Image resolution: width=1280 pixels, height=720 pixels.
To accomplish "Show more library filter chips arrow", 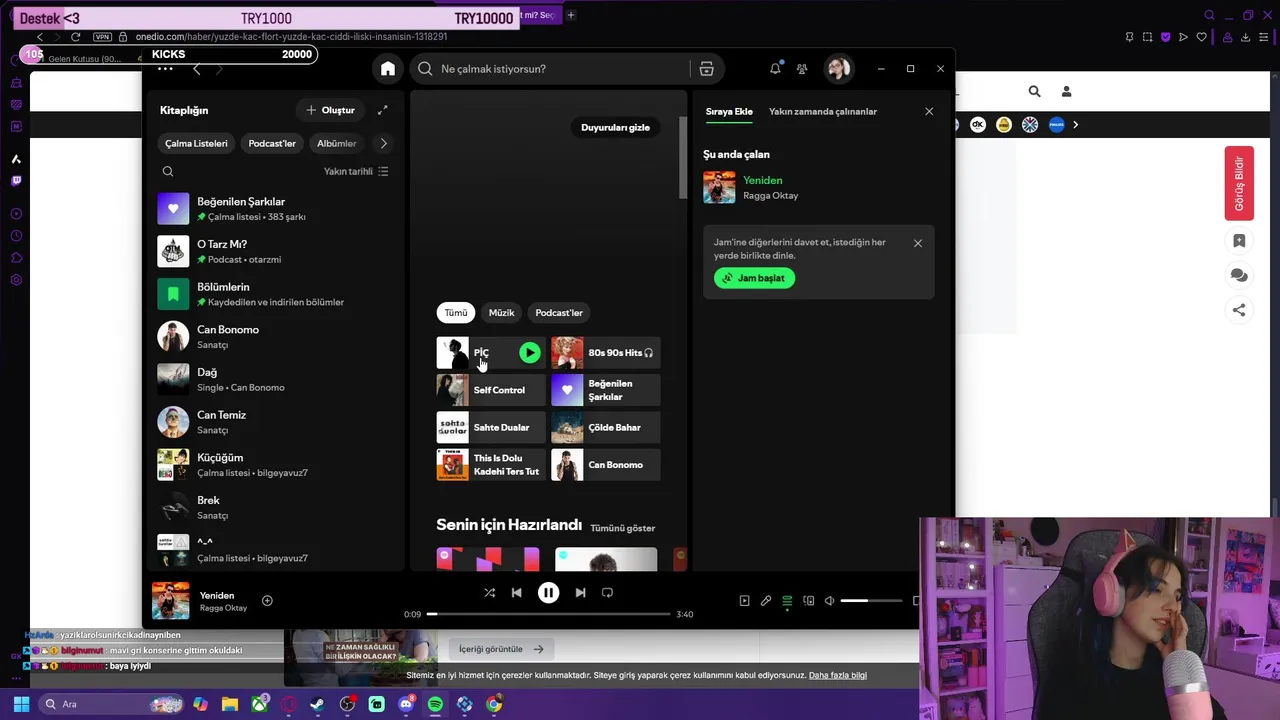I will click(x=383, y=143).
